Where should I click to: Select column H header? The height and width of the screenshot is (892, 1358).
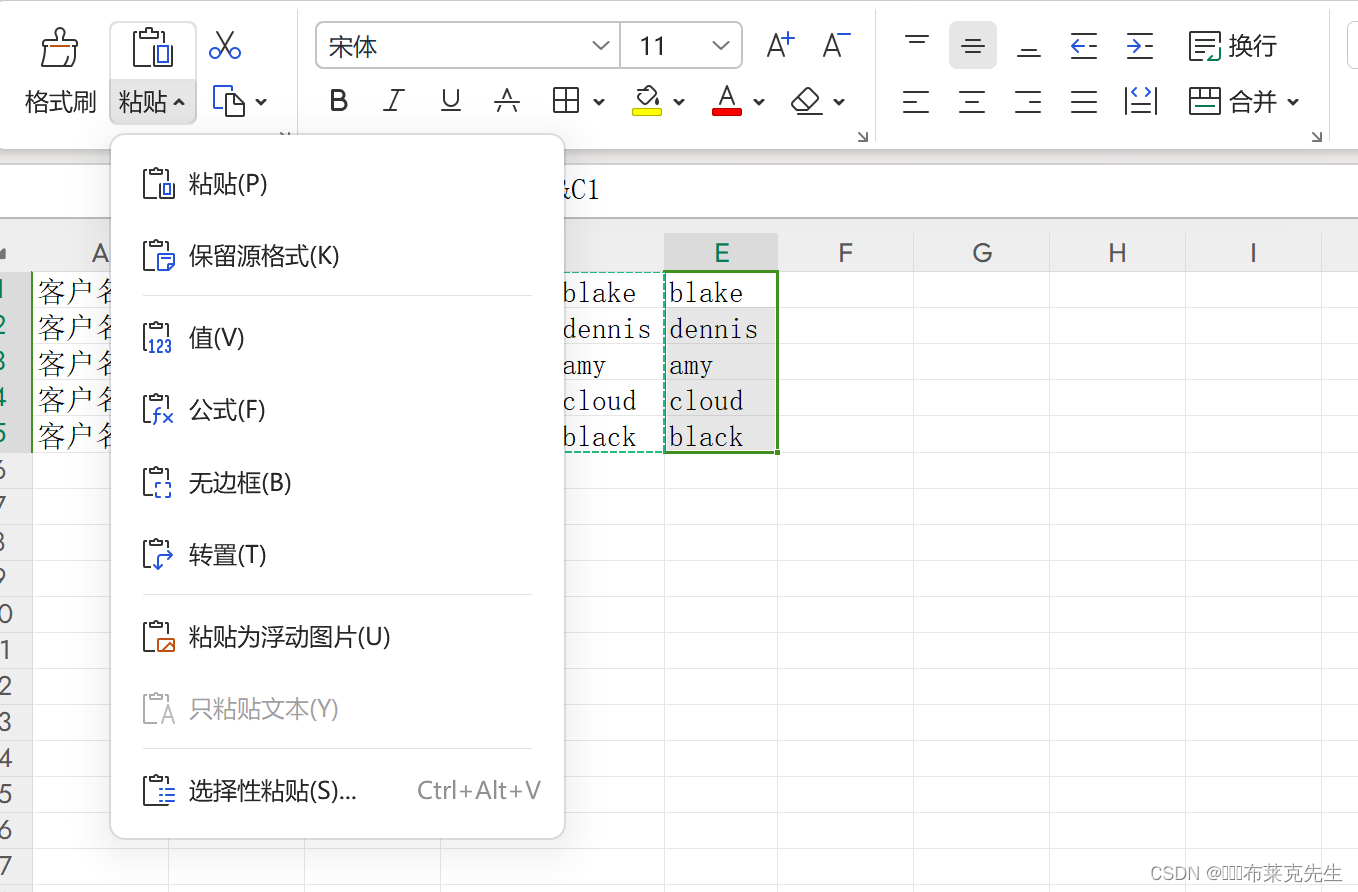1117,253
